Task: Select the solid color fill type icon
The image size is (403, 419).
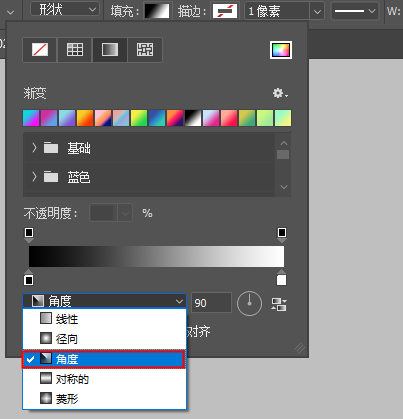Action: click(x=75, y=50)
